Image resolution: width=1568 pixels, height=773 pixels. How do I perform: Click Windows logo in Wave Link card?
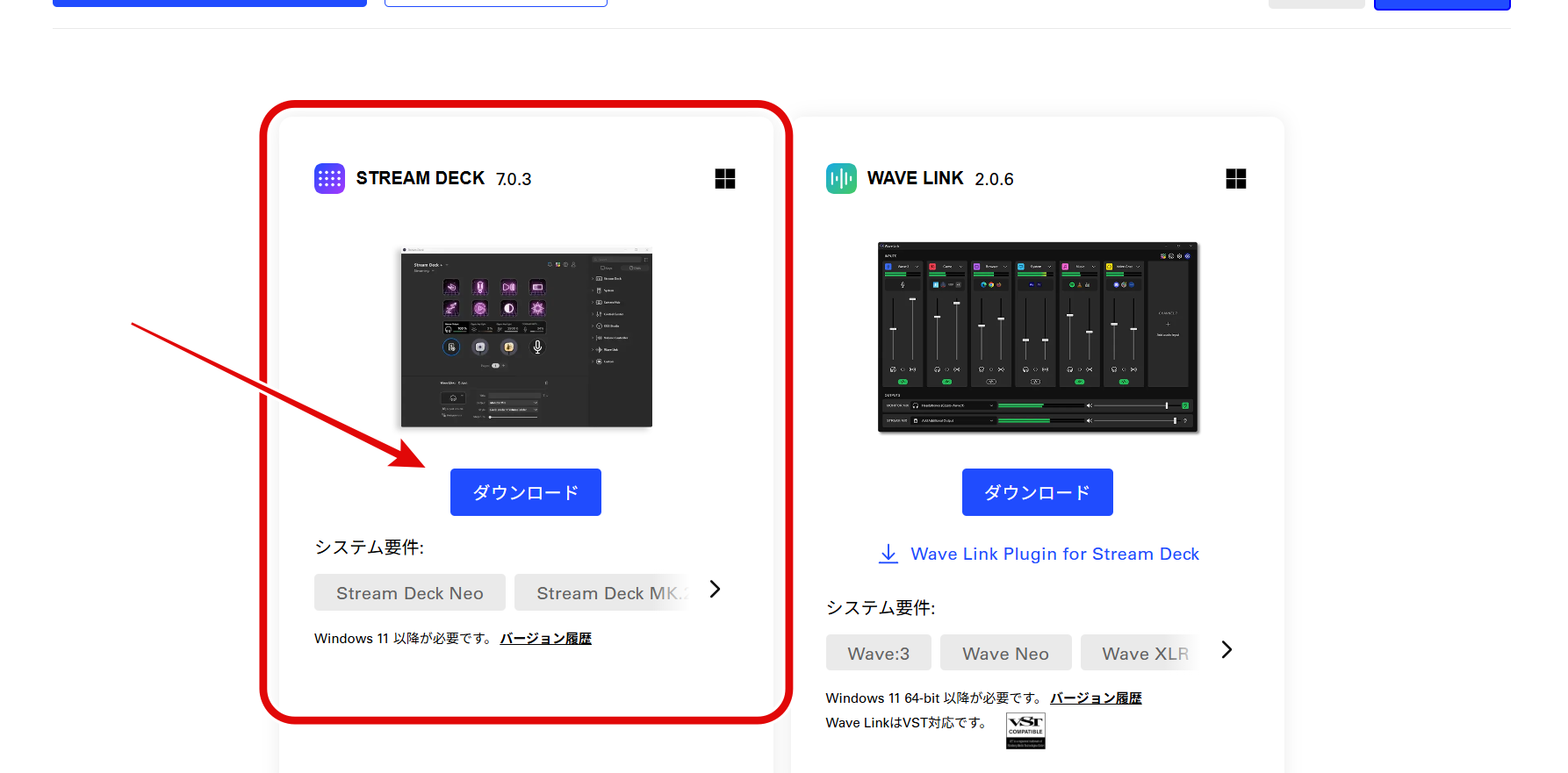tap(1236, 179)
